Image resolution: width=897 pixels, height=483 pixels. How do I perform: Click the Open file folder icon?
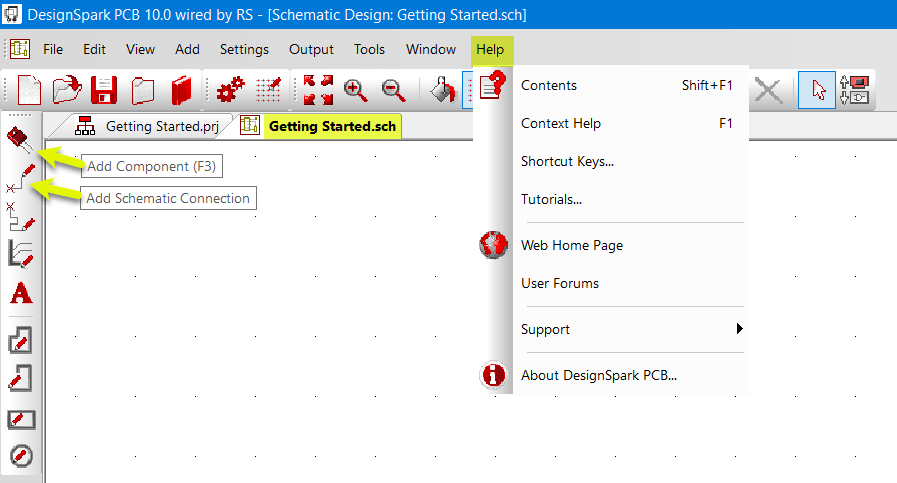(67, 90)
